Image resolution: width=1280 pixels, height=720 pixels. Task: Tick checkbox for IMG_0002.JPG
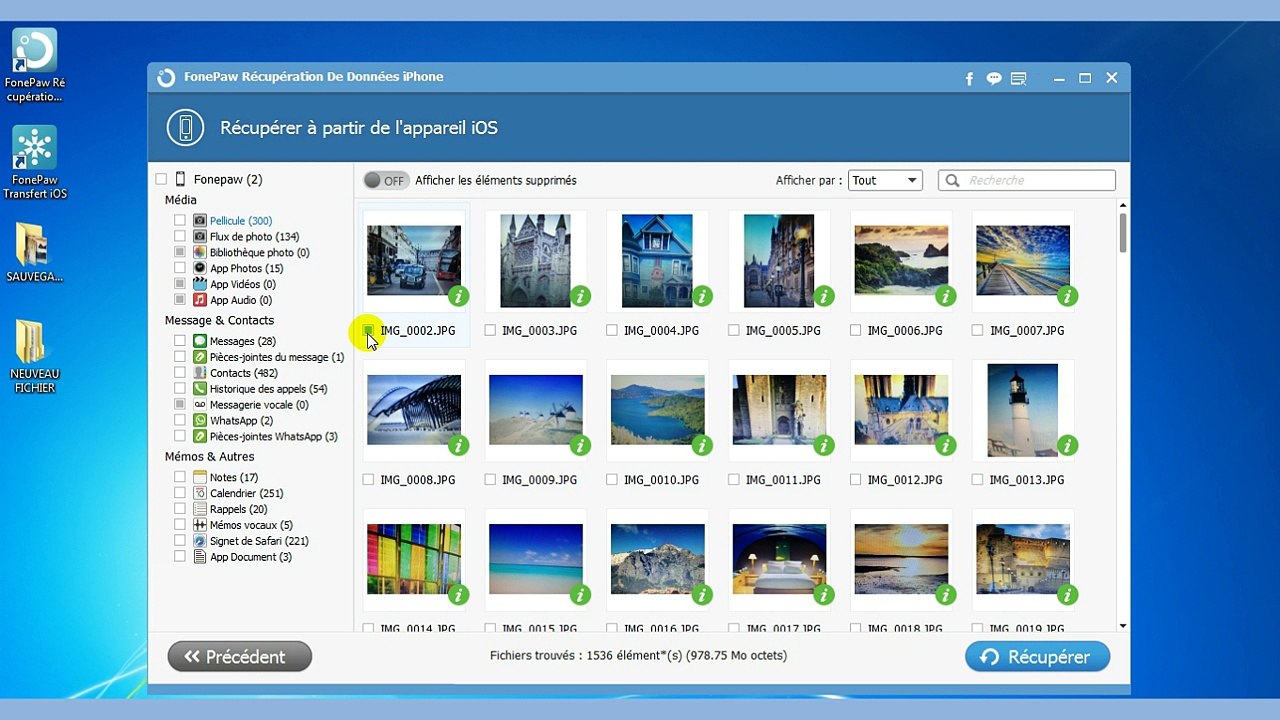[368, 330]
